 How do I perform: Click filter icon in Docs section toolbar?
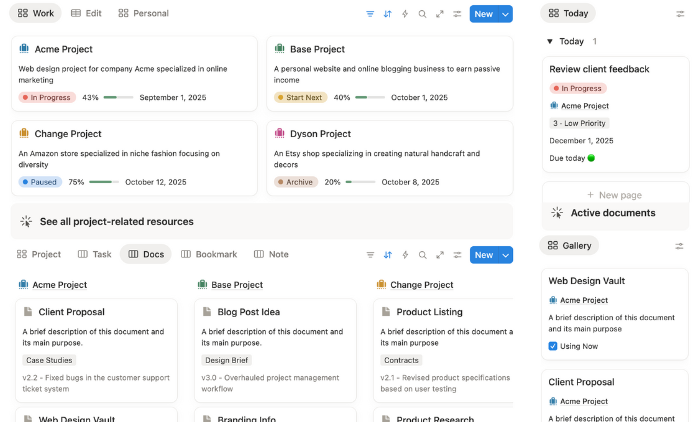pos(370,255)
